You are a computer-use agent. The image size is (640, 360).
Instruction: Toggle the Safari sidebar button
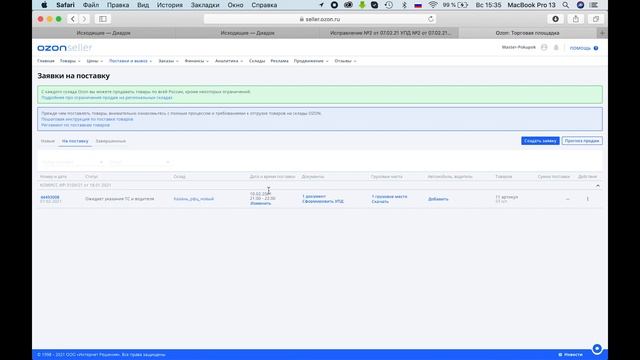[x=103, y=19]
